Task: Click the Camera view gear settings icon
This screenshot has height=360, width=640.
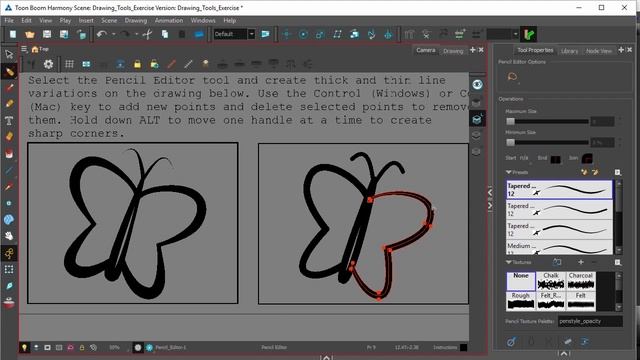Action: coord(48,64)
